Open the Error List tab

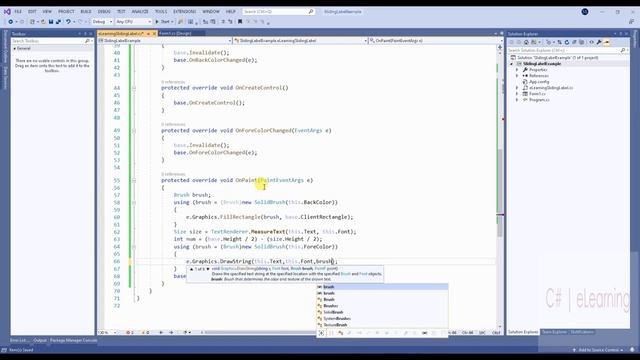tap(19, 340)
